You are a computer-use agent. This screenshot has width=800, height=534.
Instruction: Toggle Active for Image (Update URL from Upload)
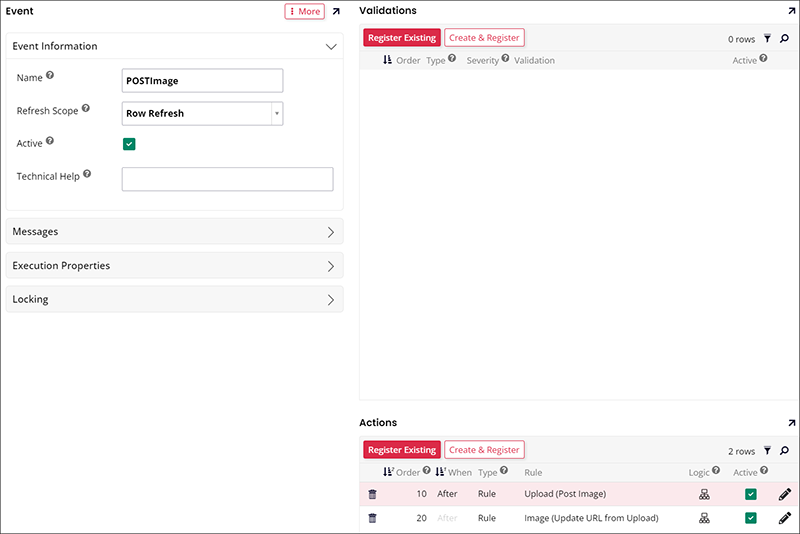coord(751,518)
